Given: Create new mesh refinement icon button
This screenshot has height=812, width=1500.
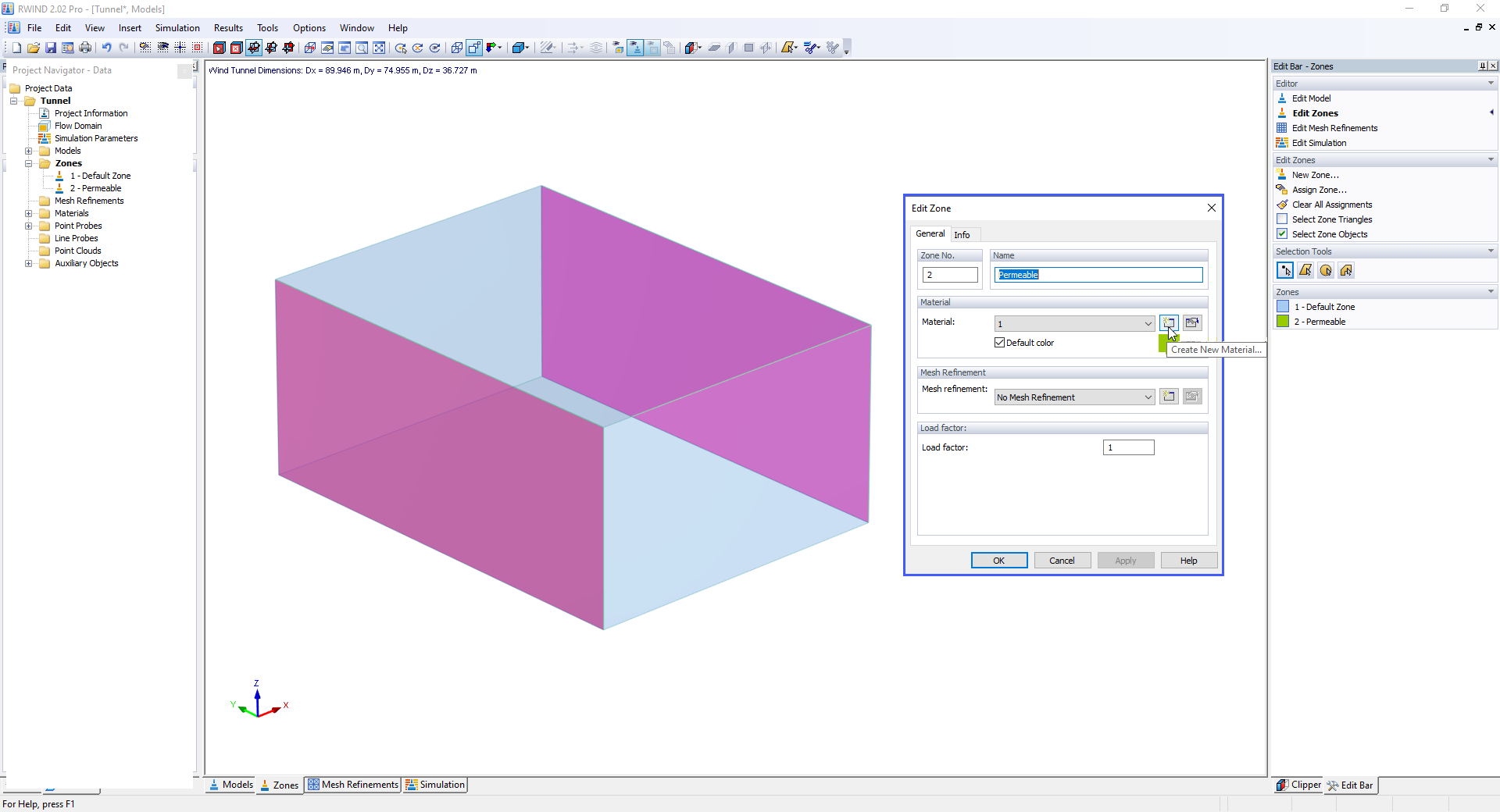Looking at the screenshot, I should click(x=1169, y=397).
